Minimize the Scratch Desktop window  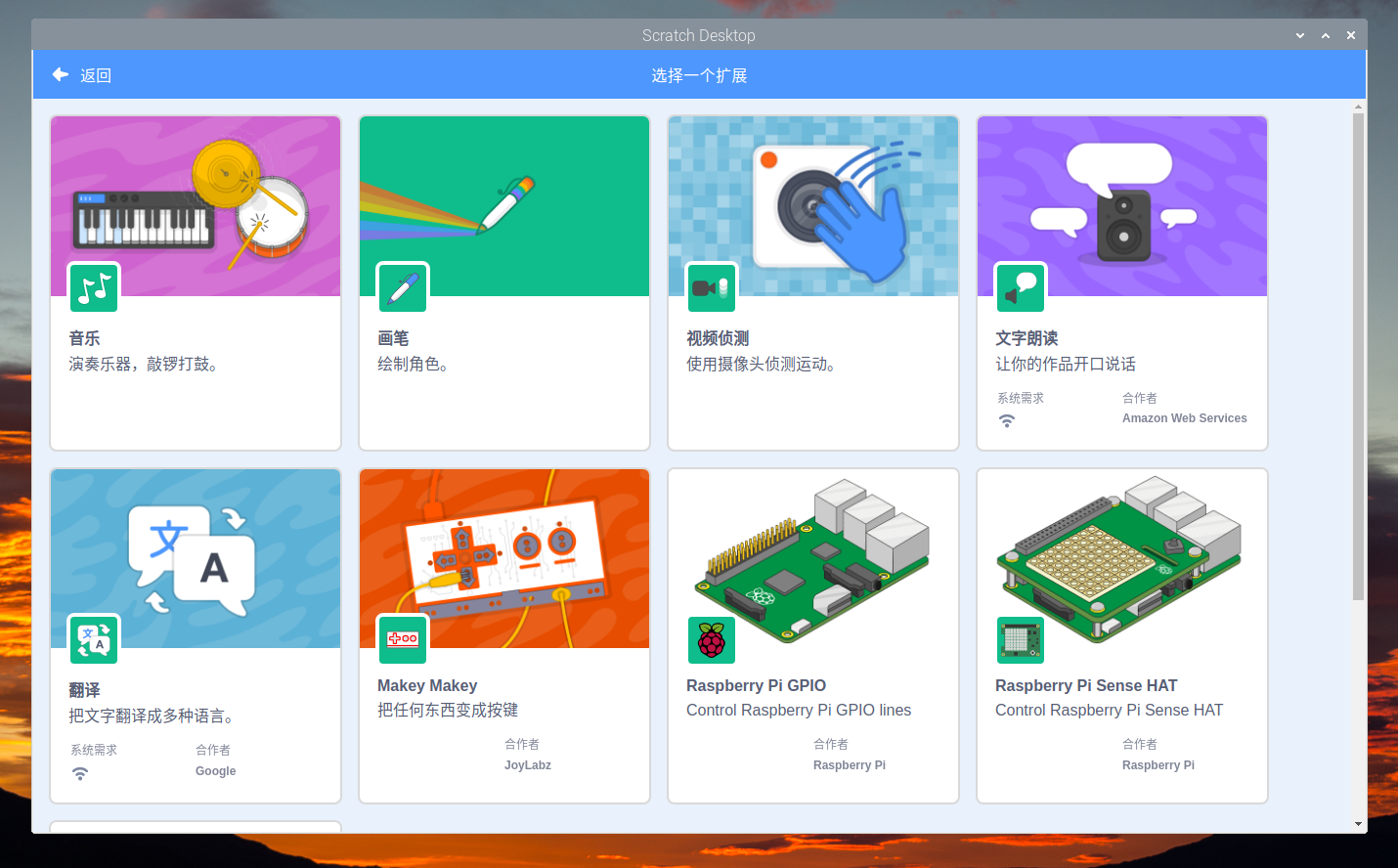point(1300,35)
